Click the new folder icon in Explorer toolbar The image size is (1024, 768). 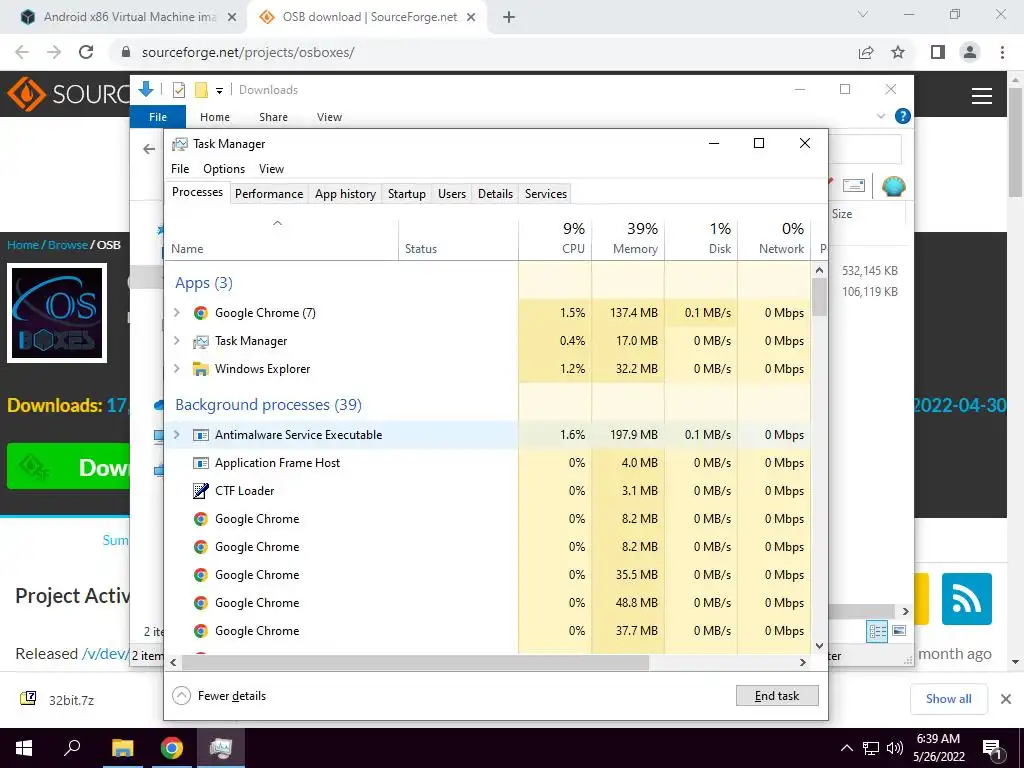(201, 90)
